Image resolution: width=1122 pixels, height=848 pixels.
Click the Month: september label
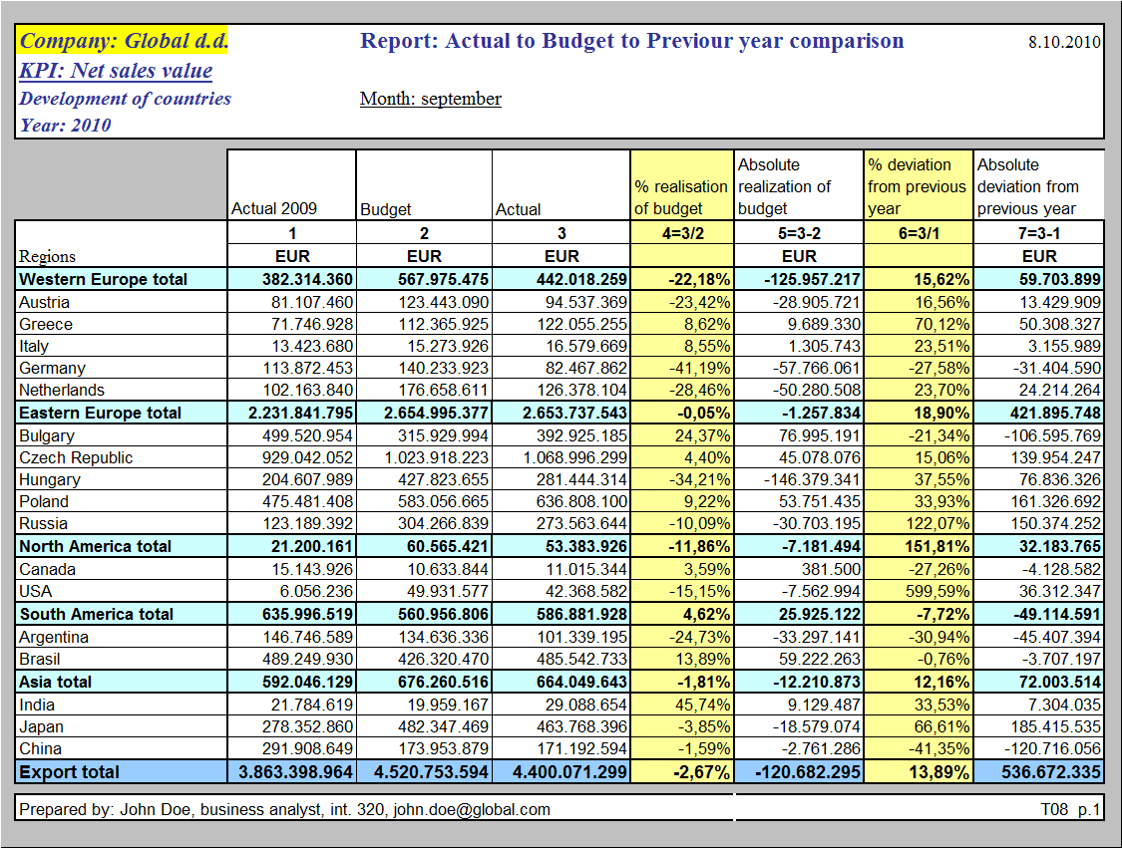point(430,99)
